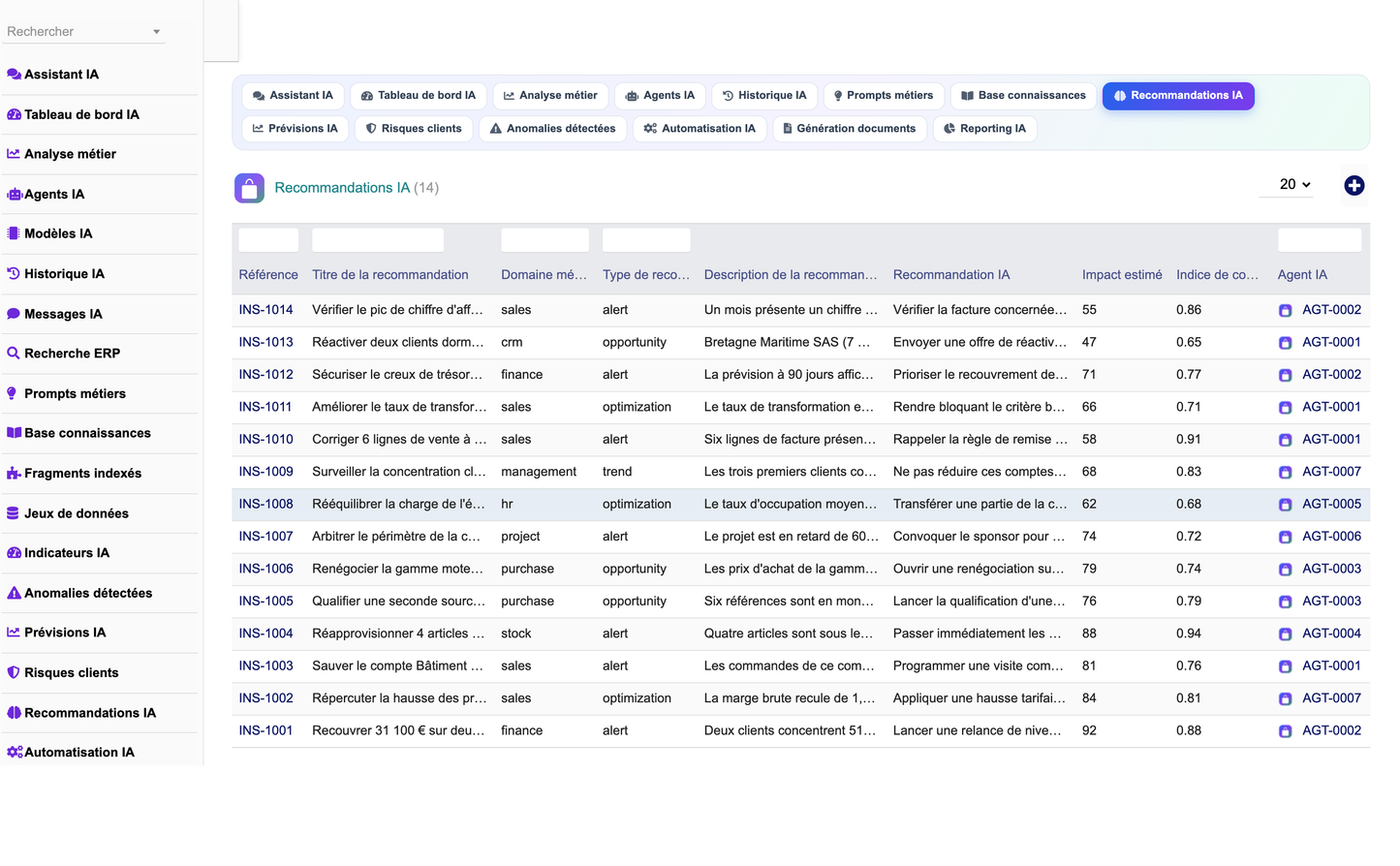
Task: Click title cell 'Renégocier la gamme mote…'
Action: (397, 569)
